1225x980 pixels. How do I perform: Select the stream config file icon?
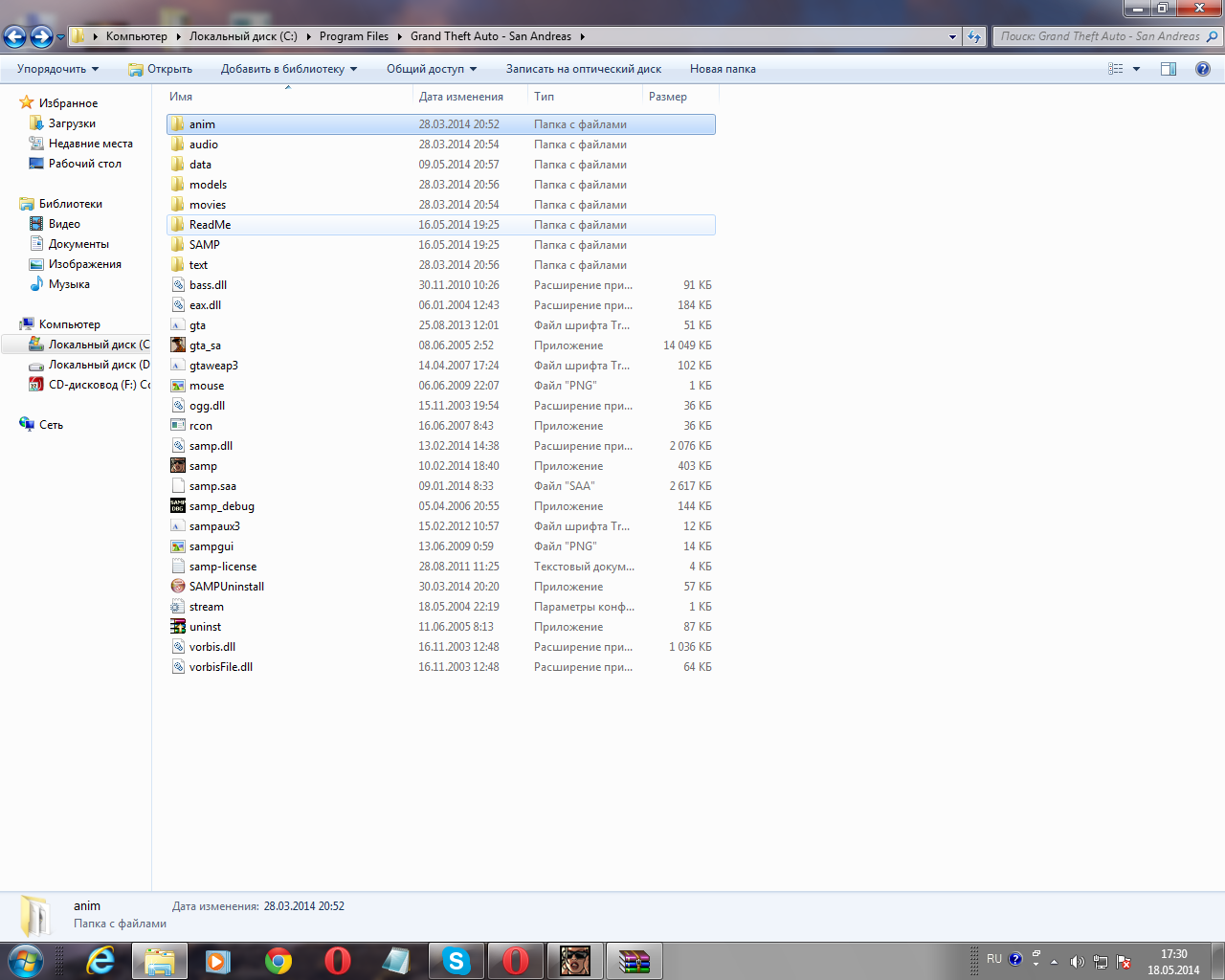point(178,607)
